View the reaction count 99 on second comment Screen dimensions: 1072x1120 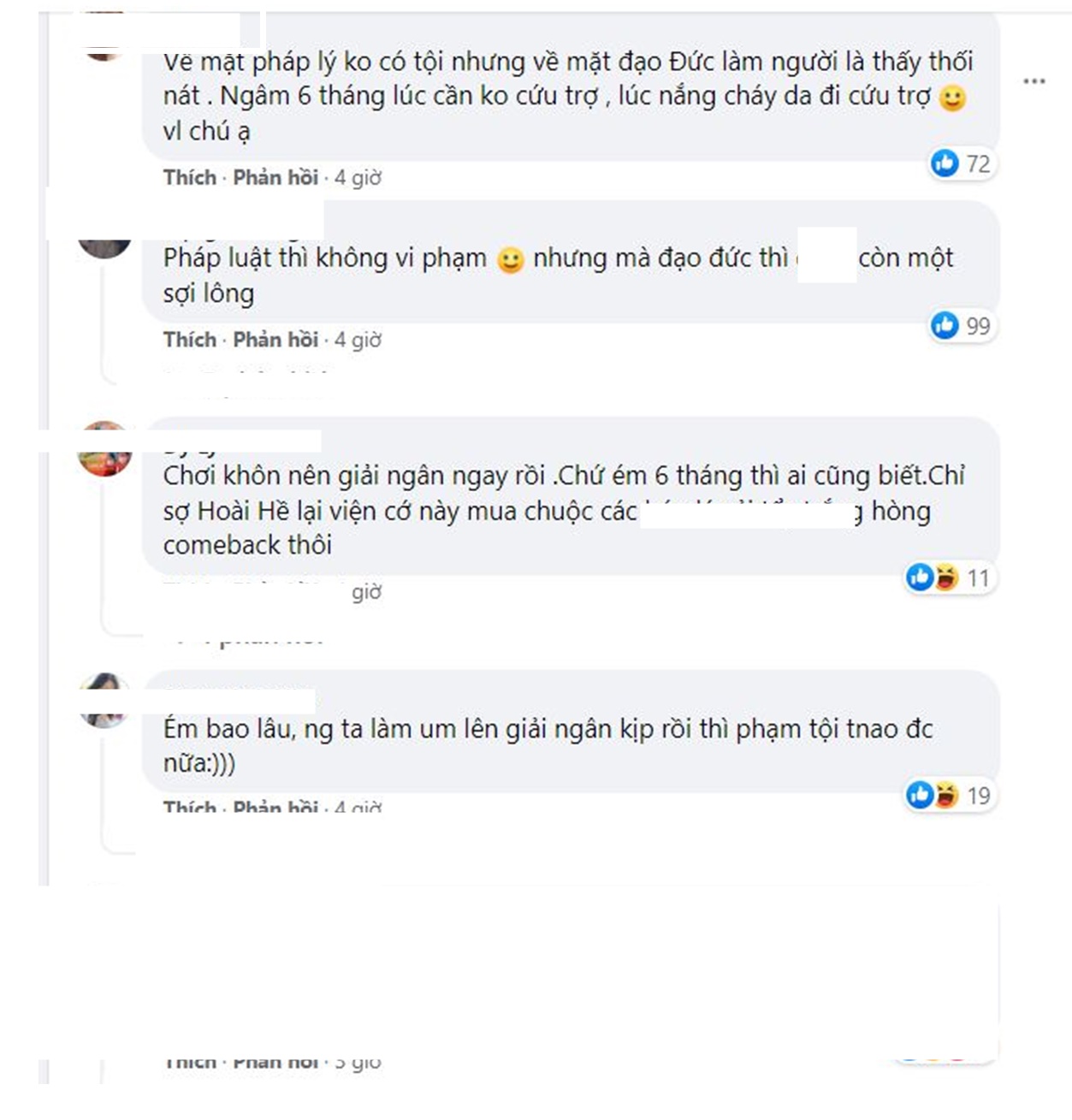point(978,326)
